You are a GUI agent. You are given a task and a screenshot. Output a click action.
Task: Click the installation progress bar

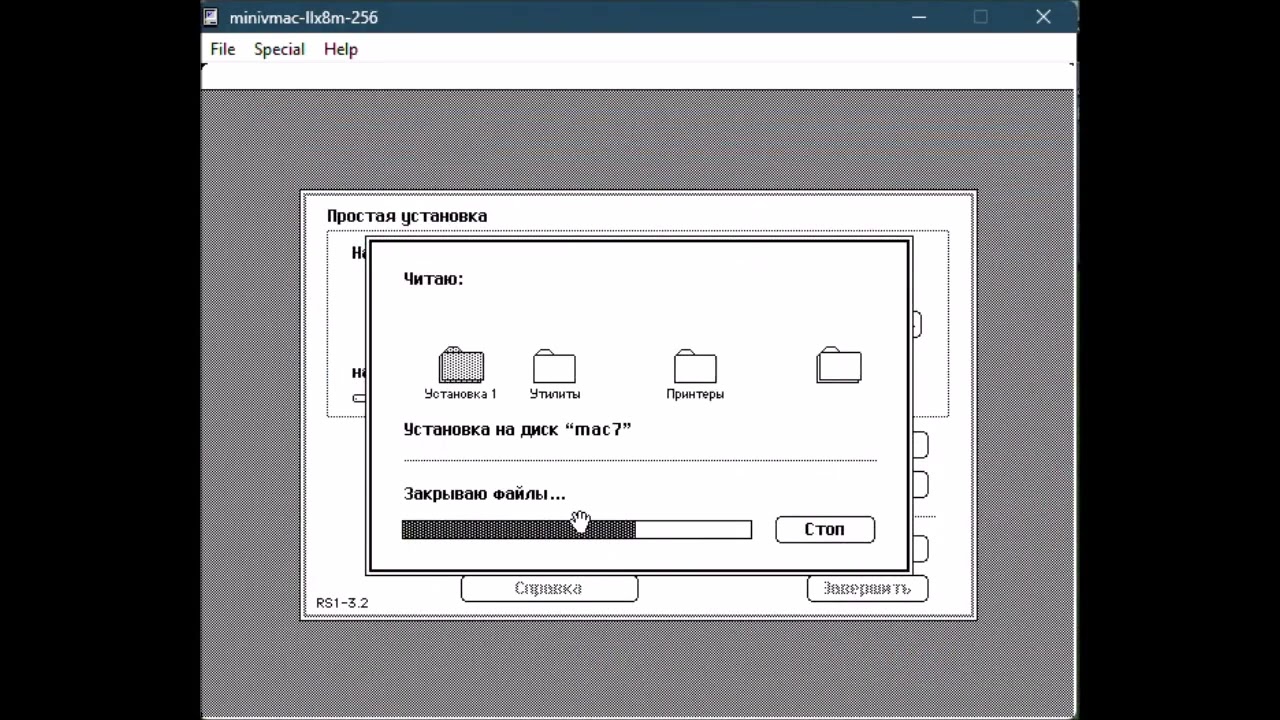577,530
